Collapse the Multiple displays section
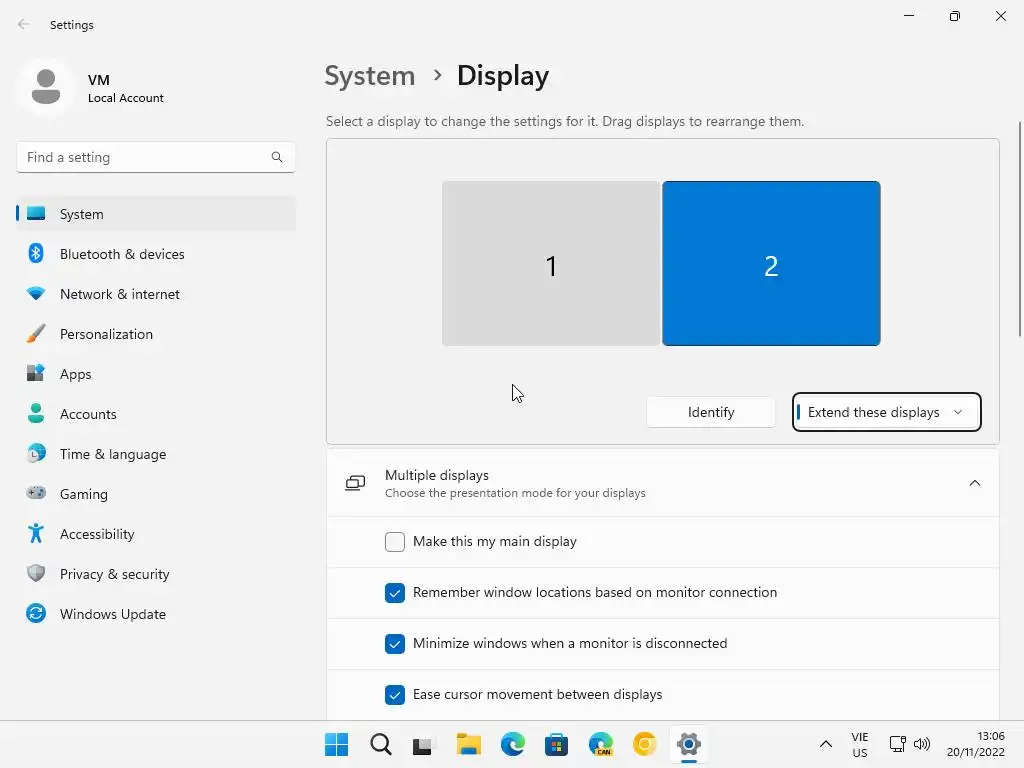Viewport: 1024px width, 768px height. [974, 483]
